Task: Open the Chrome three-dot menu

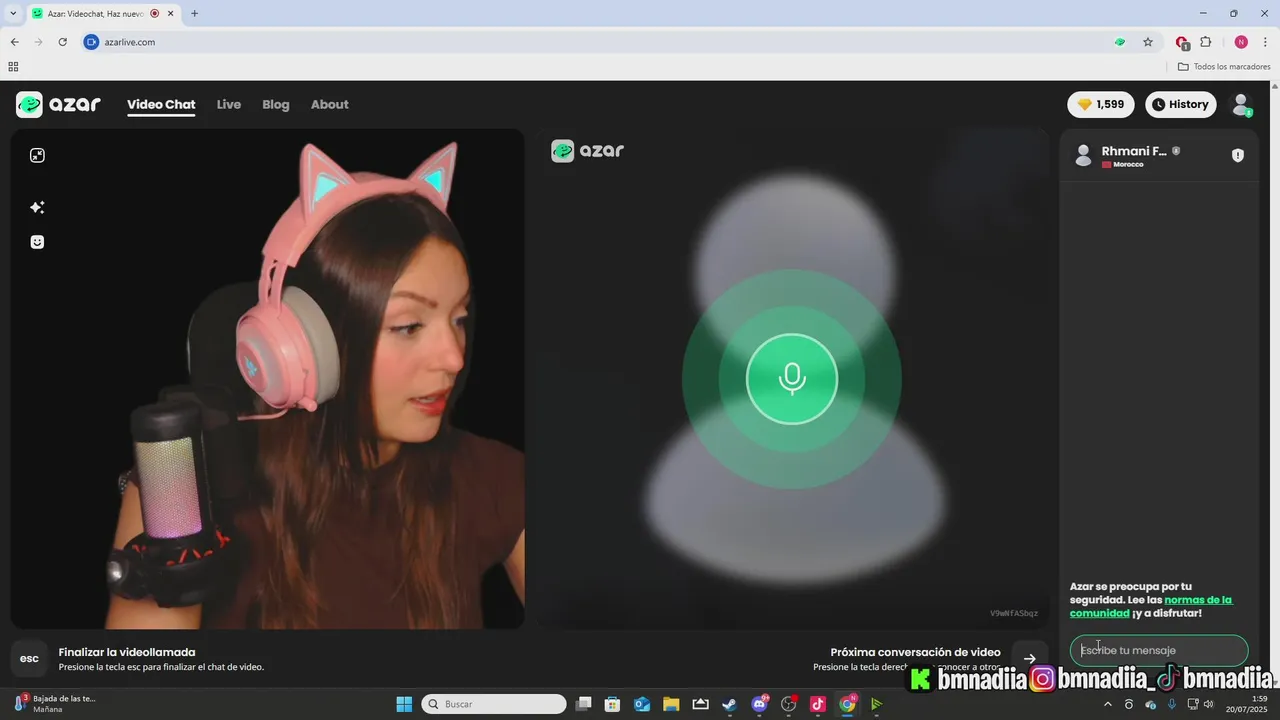Action: click(1265, 42)
